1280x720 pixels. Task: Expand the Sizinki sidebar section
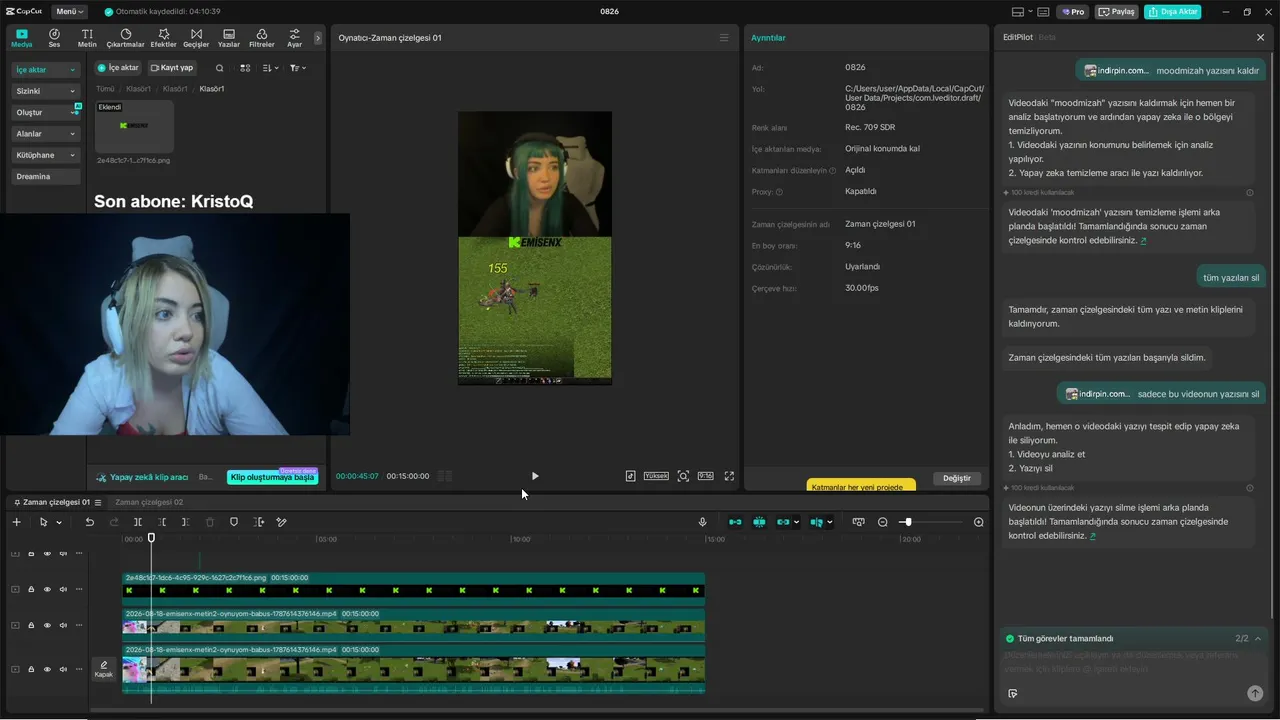(x=46, y=91)
